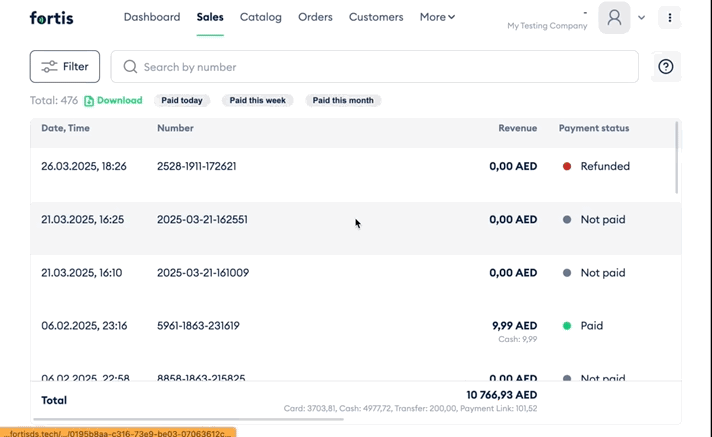
Task: Toggle the Paid this week filter chip
Action: (257, 100)
